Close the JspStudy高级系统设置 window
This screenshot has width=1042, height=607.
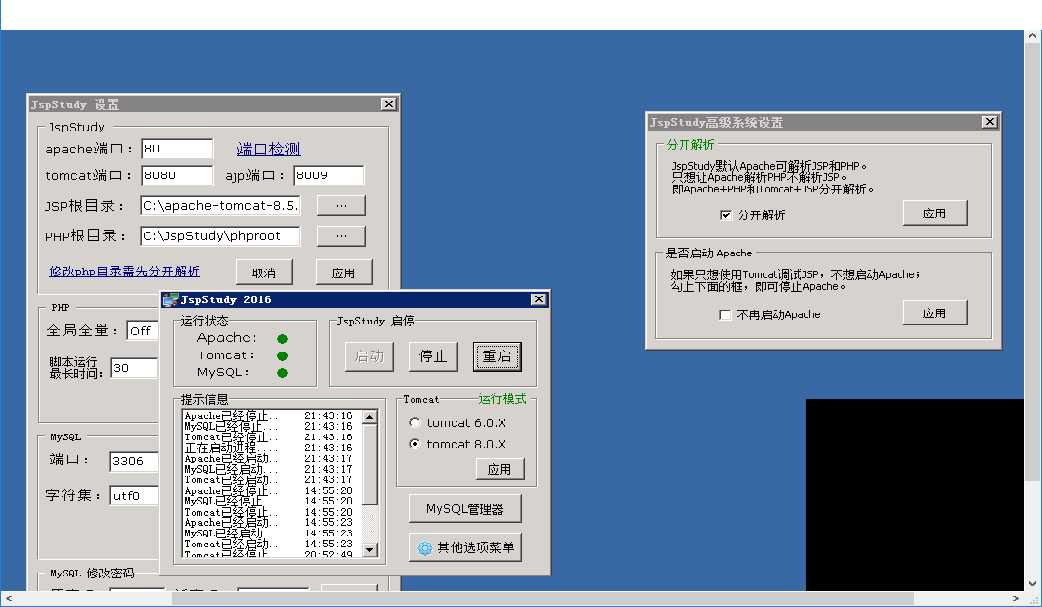click(x=990, y=122)
